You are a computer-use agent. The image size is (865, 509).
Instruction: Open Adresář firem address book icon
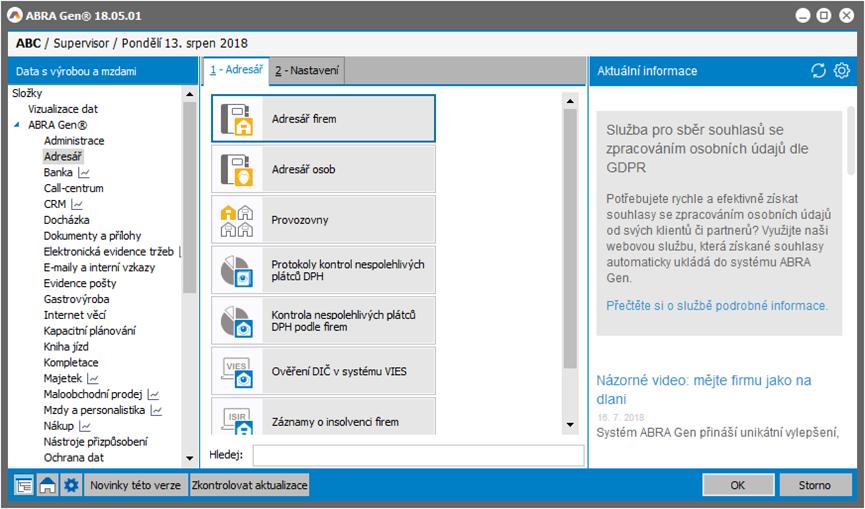[x=237, y=119]
